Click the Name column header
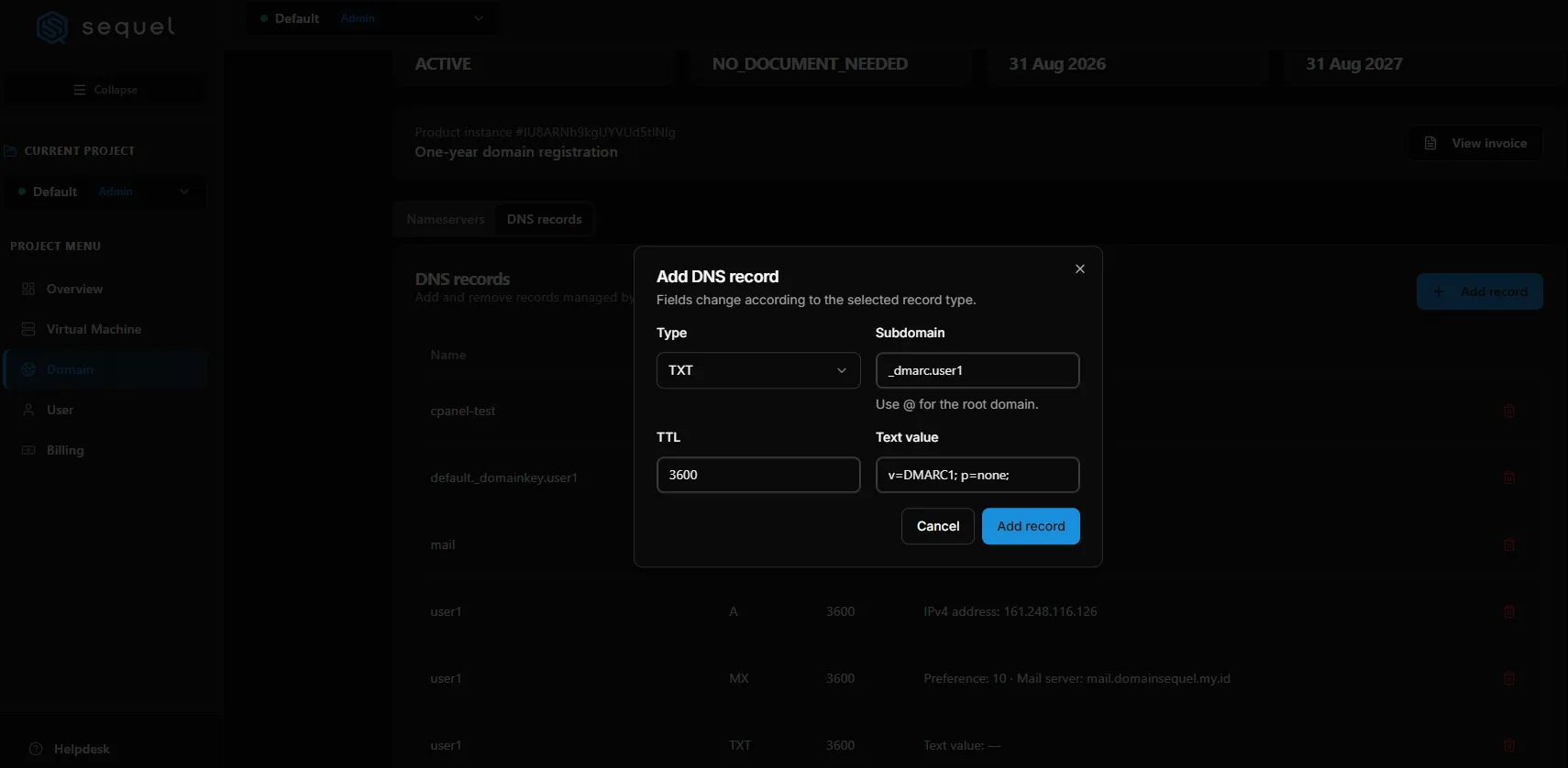Image resolution: width=1568 pixels, height=768 pixels. 448,355
